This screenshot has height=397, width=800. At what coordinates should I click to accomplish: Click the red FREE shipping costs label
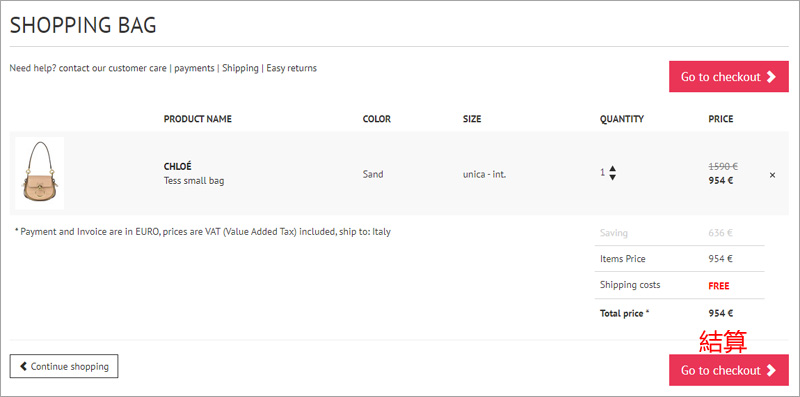tap(719, 286)
